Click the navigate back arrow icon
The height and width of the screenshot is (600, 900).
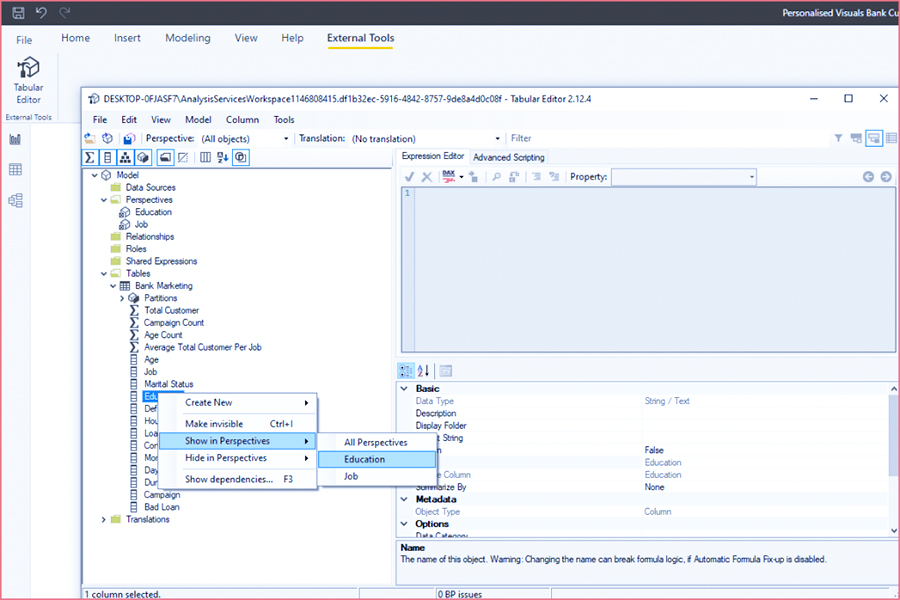tap(868, 177)
